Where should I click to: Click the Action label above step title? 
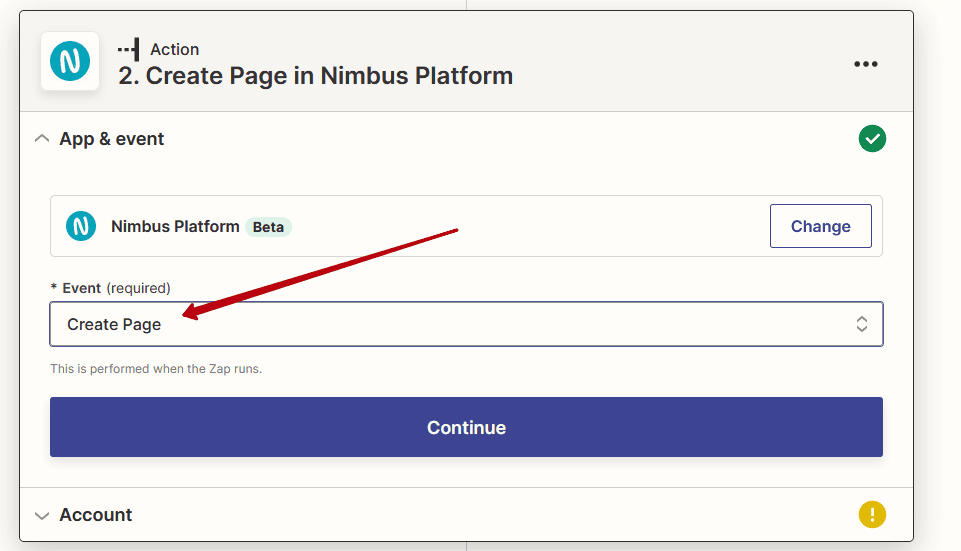[x=175, y=49]
